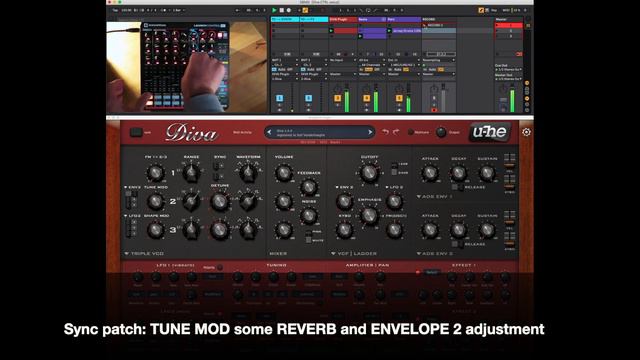Expand the ENV2 source menu beside Tune Mod
640x360 pixels.
[132, 187]
